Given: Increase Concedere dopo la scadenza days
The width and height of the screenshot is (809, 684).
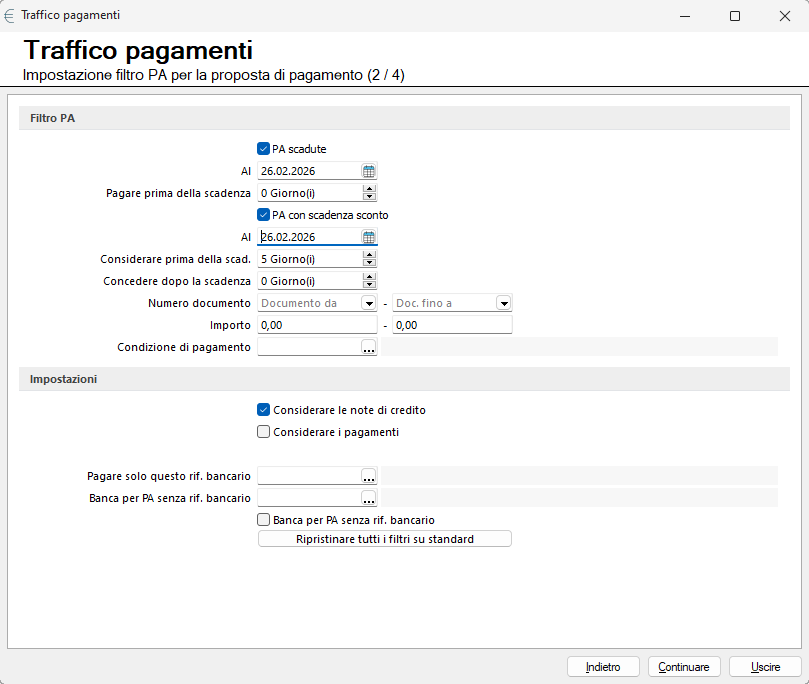Looking at the screenshot, I should tap(369, 277).
